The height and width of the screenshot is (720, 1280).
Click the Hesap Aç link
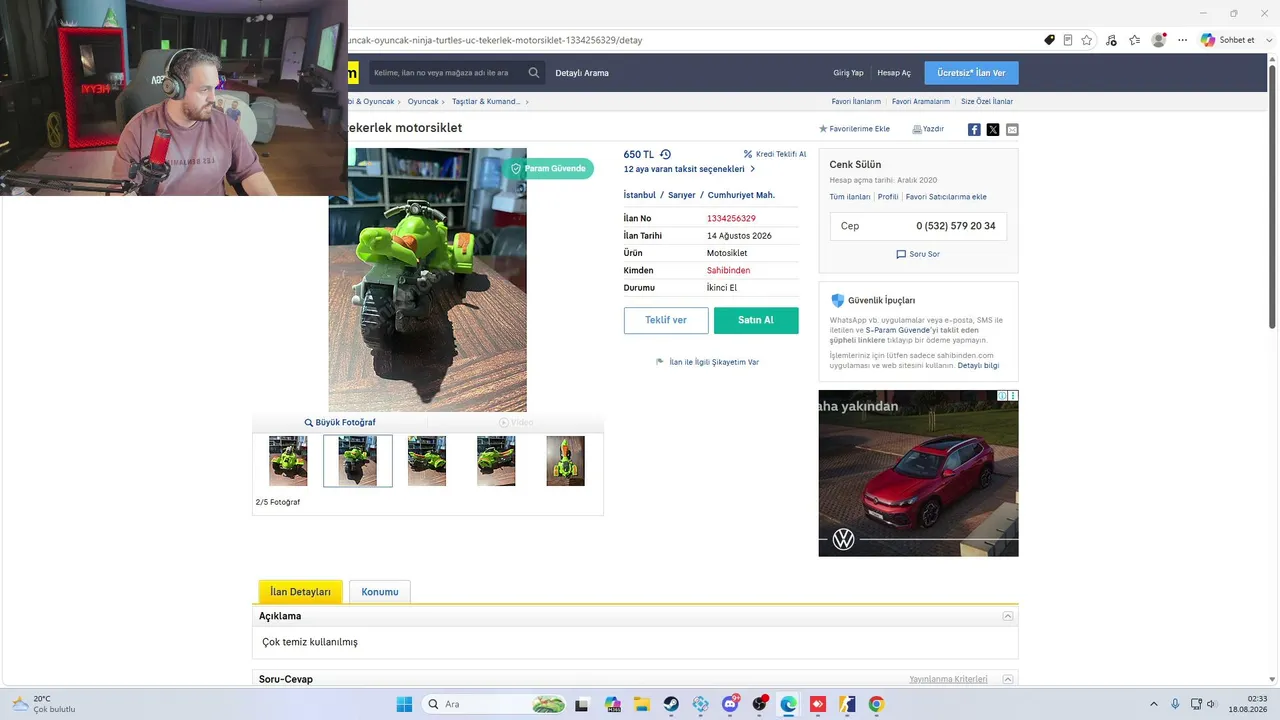point(894,73)
